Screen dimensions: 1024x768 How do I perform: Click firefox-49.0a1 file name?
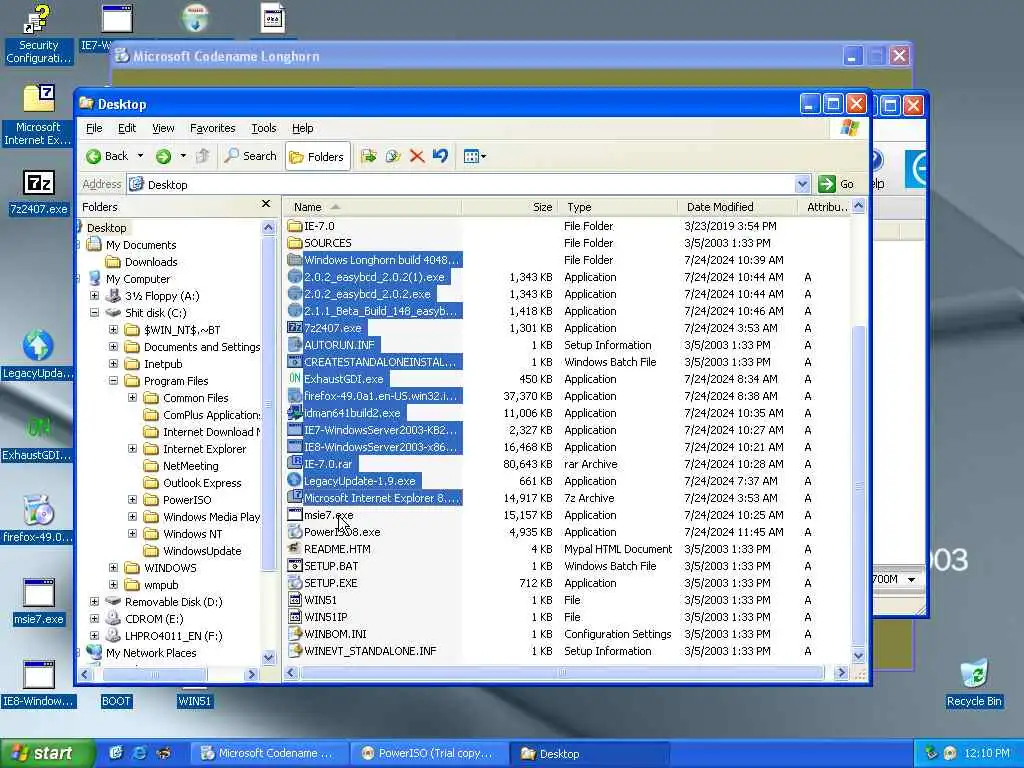(380, 396)
